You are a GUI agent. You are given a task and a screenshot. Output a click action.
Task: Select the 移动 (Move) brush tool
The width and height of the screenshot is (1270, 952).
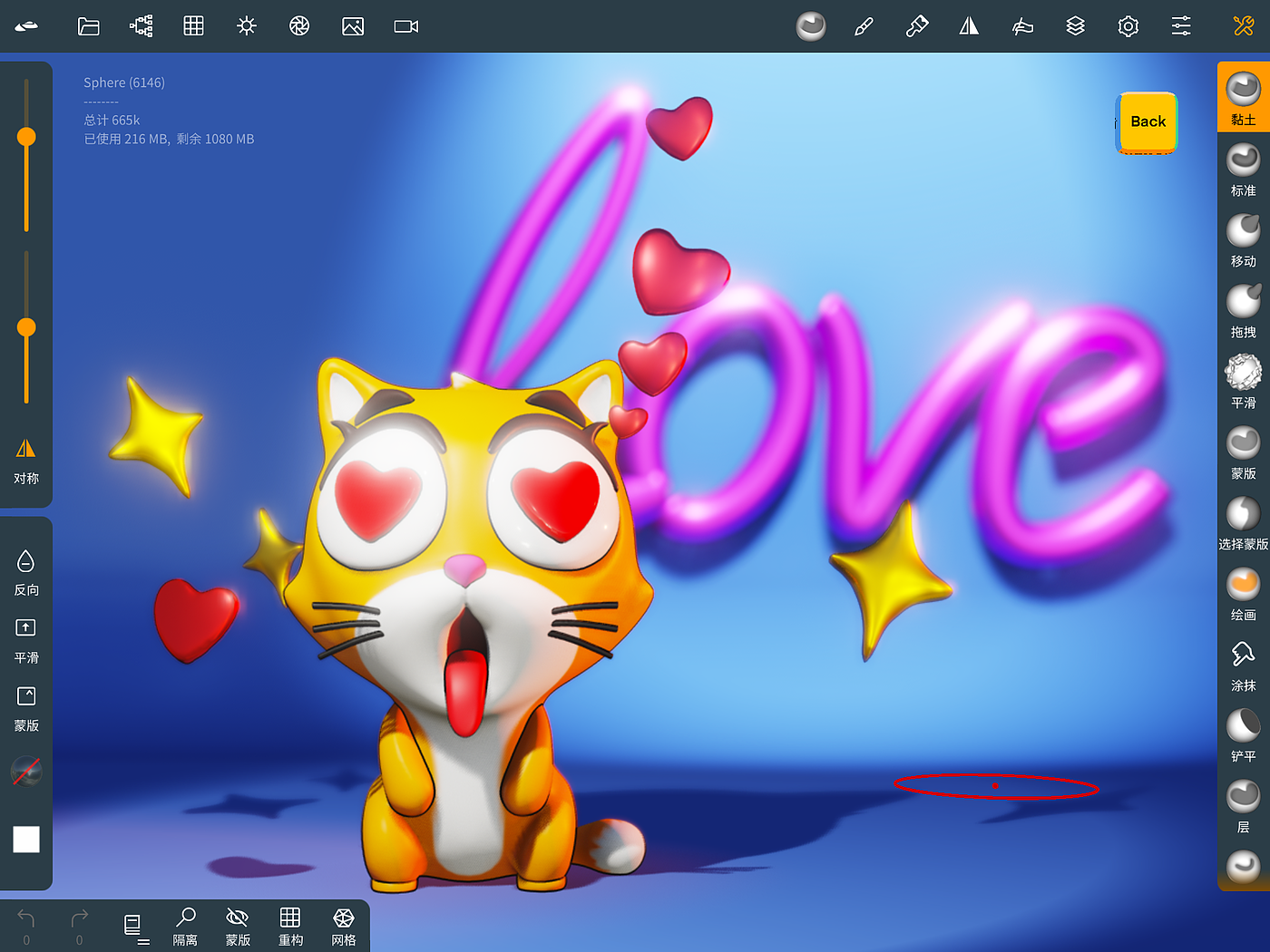tap(1243, 238)
